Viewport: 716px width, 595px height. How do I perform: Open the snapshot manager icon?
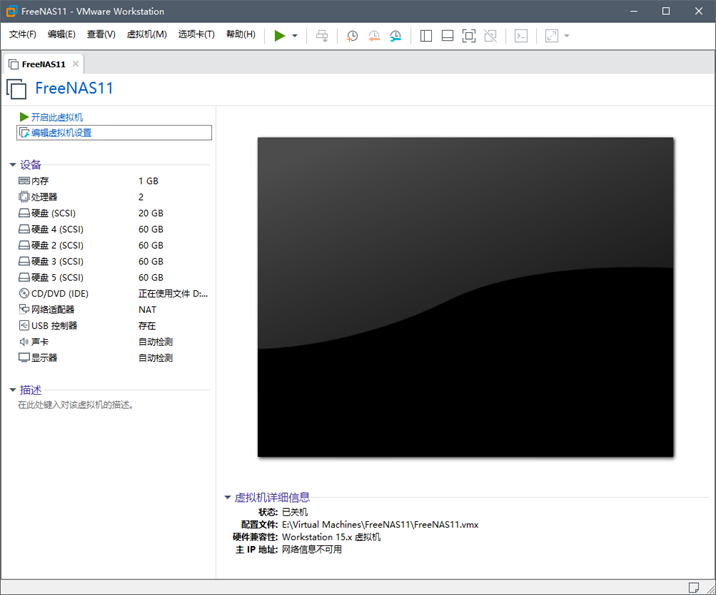point(395,36)
